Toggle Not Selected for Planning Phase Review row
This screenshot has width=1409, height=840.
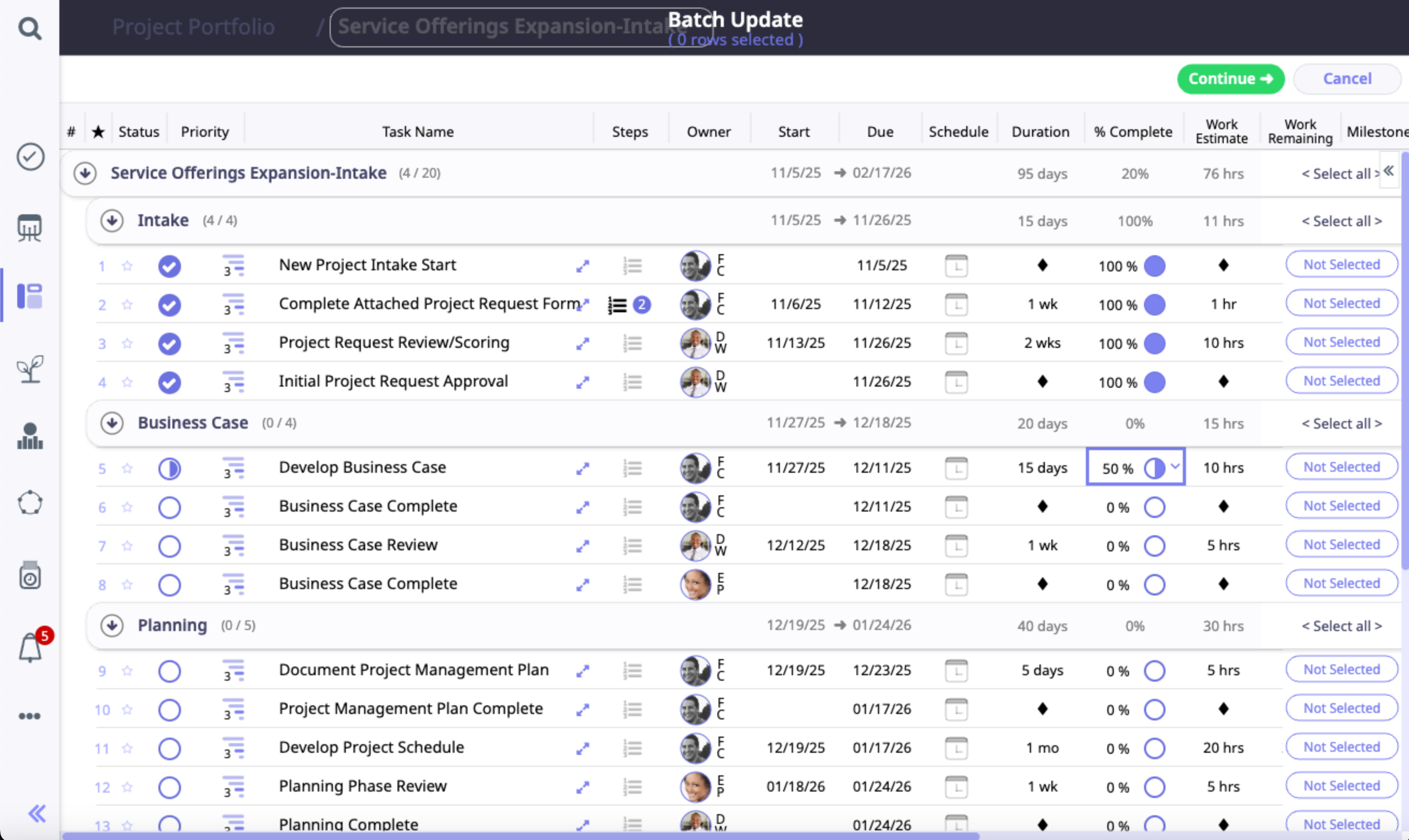click(1341, 786)
